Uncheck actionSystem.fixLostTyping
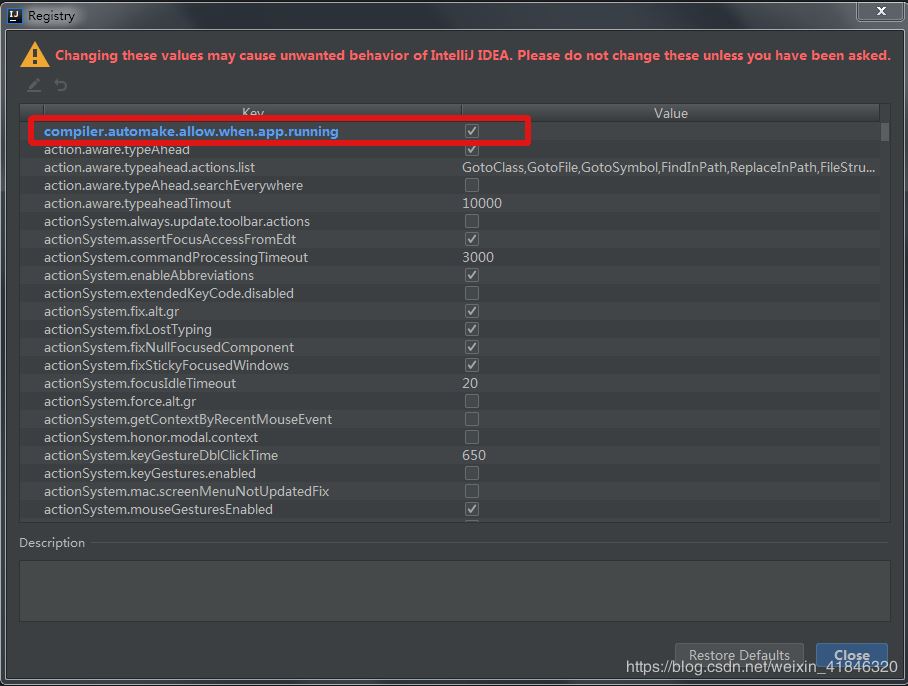The image size is (908, 686). tap(470, 329)
